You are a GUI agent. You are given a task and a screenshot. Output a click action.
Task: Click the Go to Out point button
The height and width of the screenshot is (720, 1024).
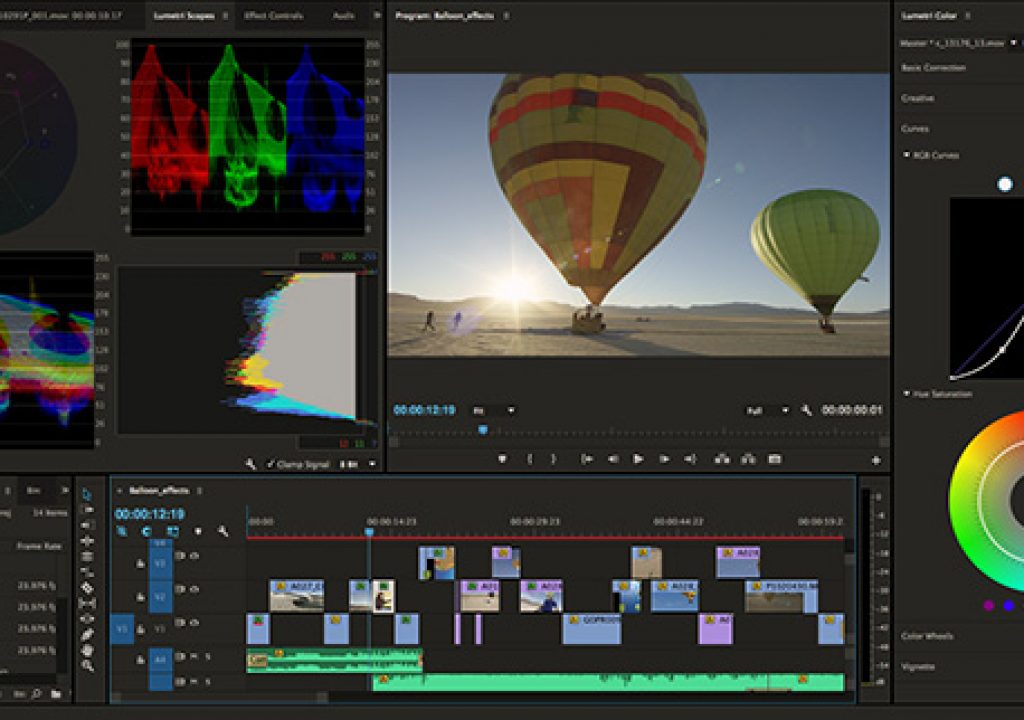coord(690,459)
